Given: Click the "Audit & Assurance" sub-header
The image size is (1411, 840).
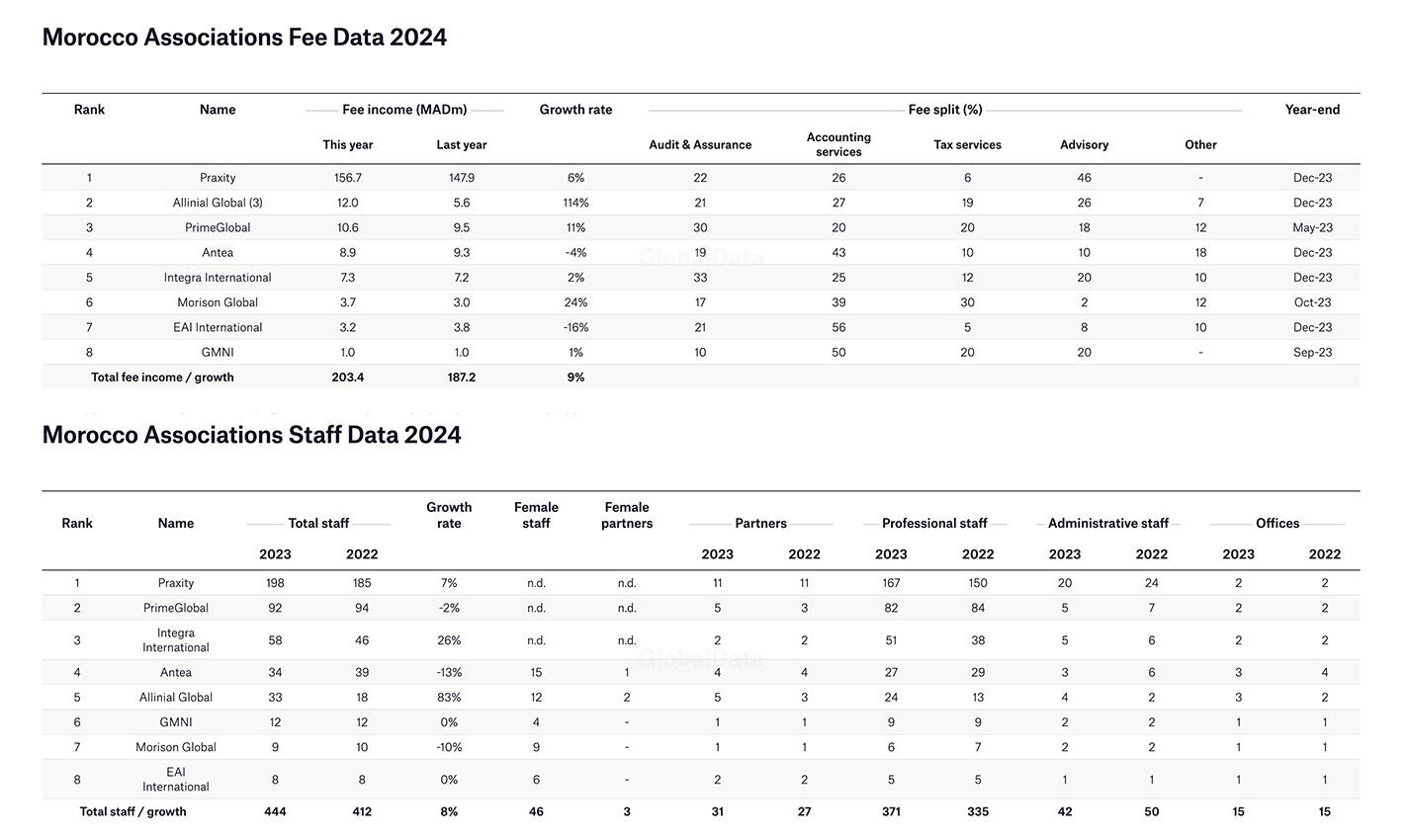Looking at the screenshot, I should point(700,145).
